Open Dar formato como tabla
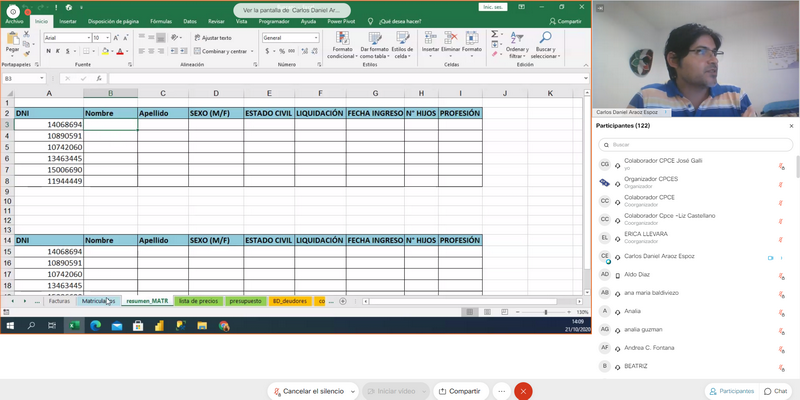The image size is (800, 400). click(374, 45)
